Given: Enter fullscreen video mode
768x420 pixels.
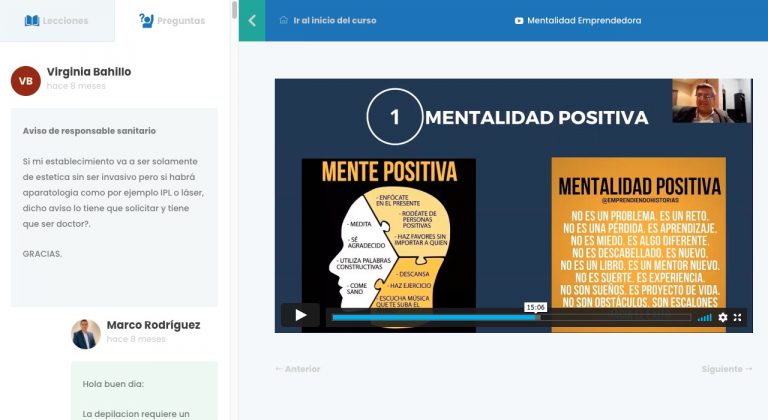Looking at the screenshot, I should [x=738, y=317].
